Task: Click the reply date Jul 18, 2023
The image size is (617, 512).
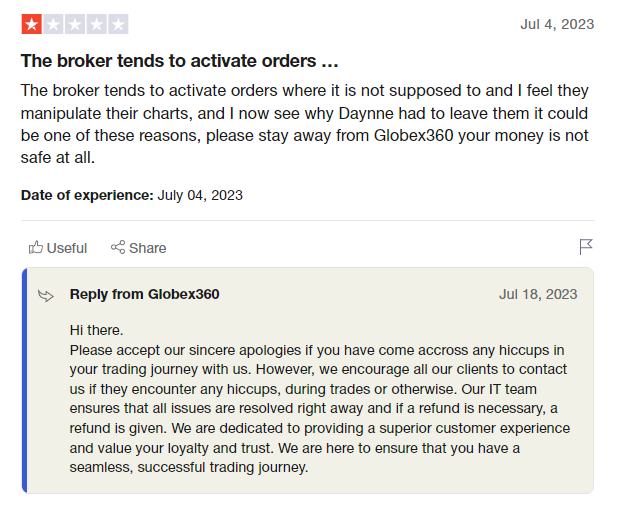Action: click(538, 294)
